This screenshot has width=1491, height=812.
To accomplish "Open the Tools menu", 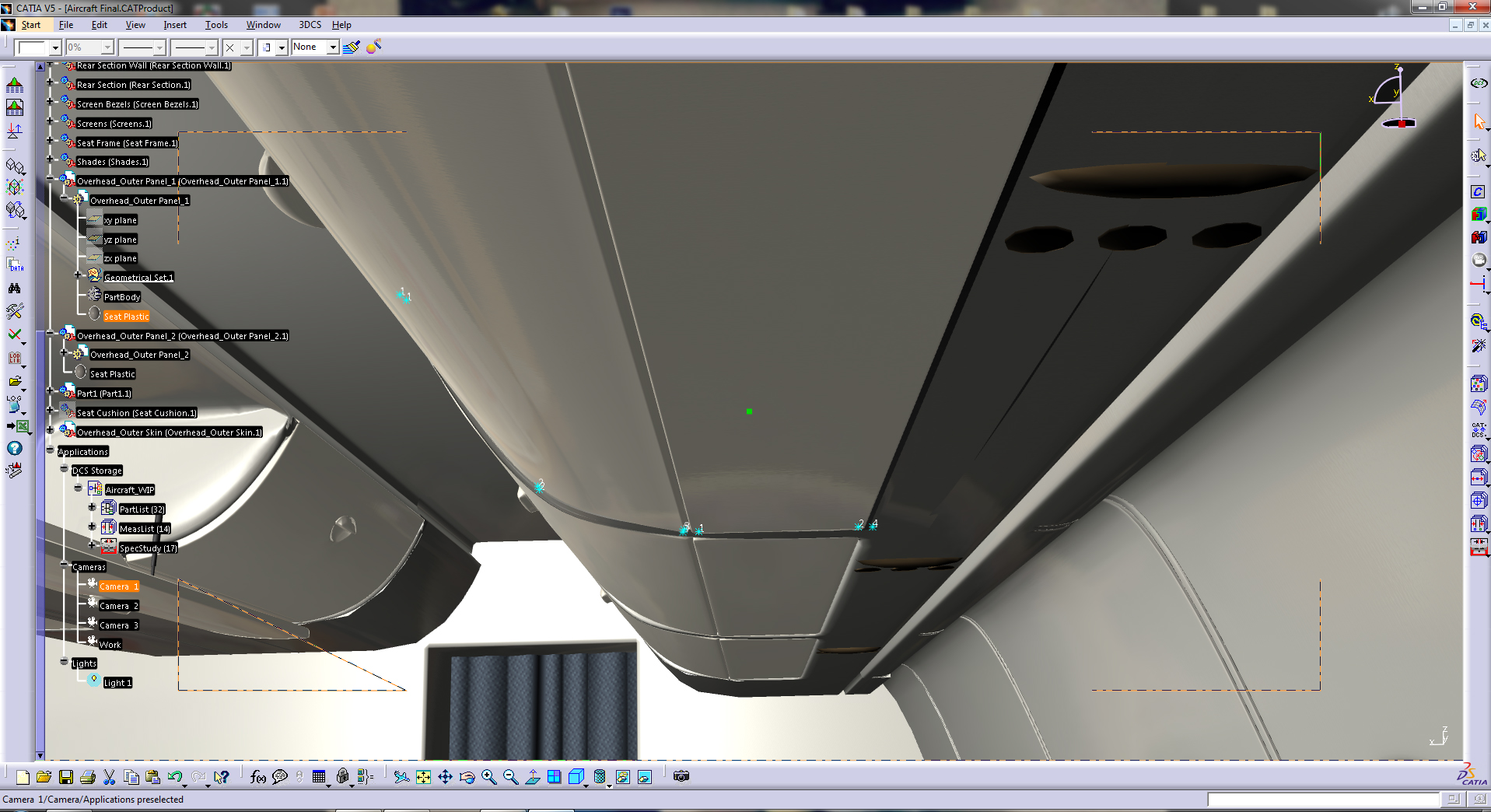I will coord(216,25).
